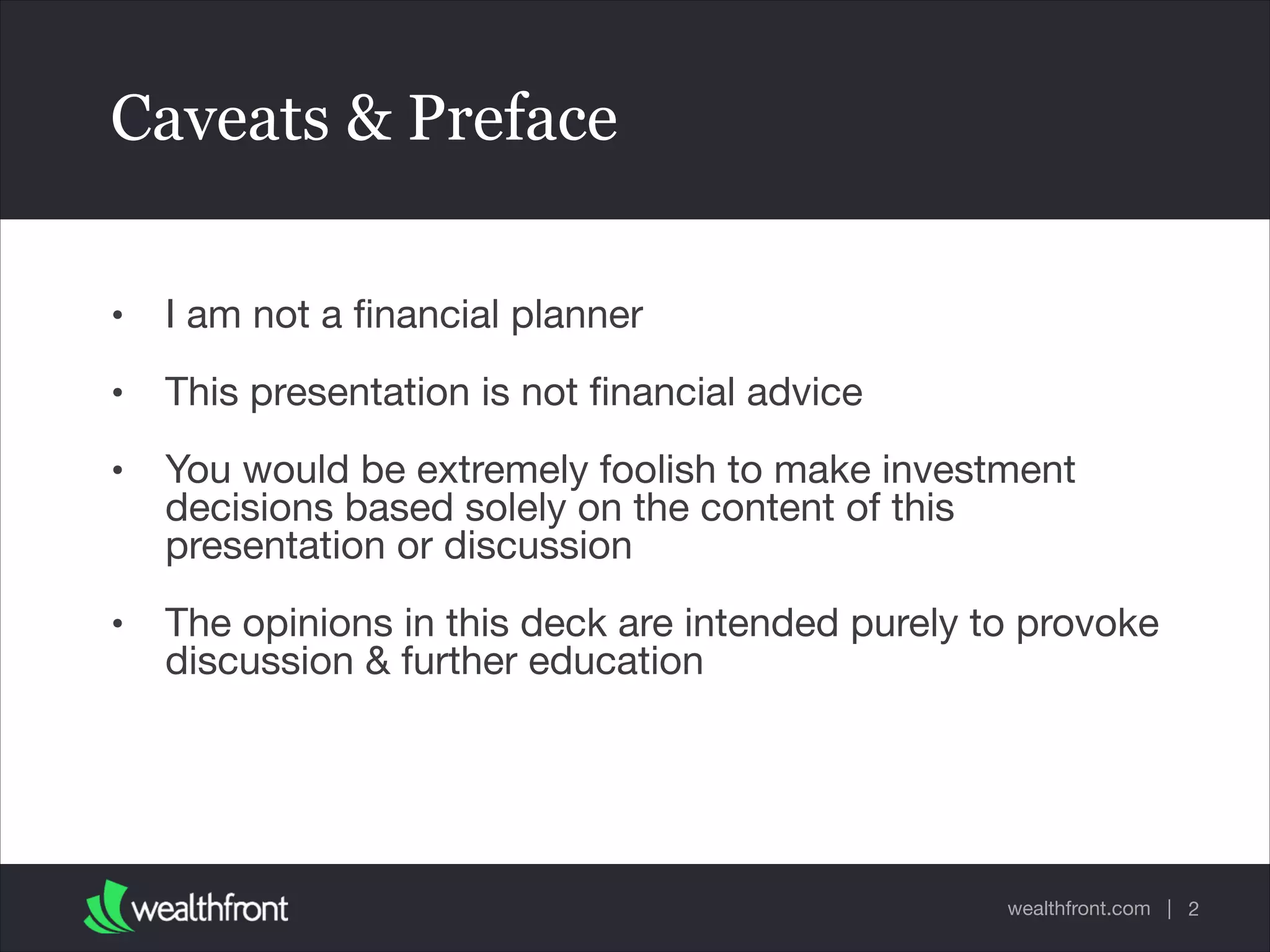Select "This presentation is not financial advice" line
The height and width of the screenshot is (952, 1270).
(513, 392)
